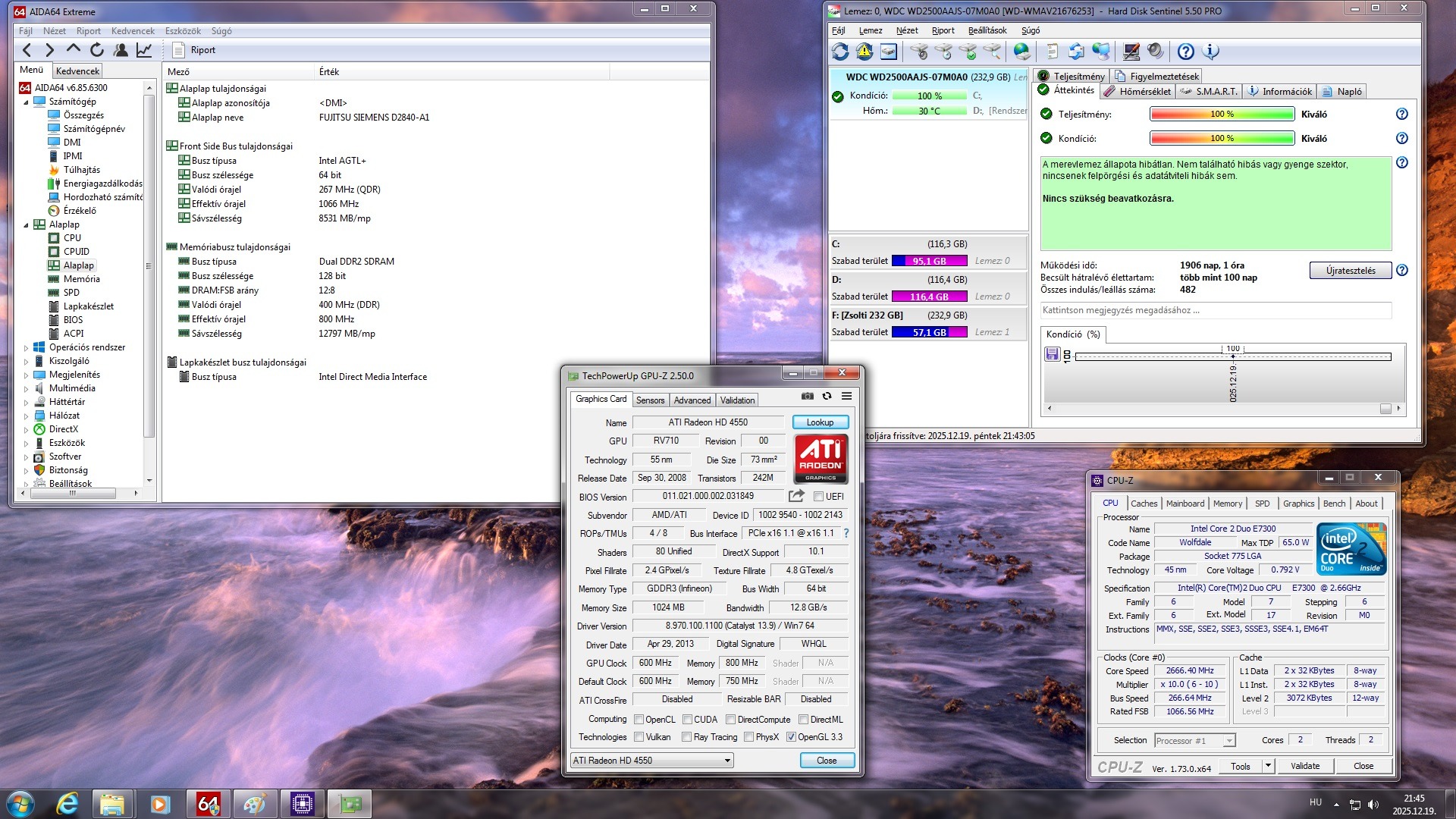This screenshot has height=819, width=1456.
Task: Click the Lookup button in GPU-Z
Action: click(820, 422)
